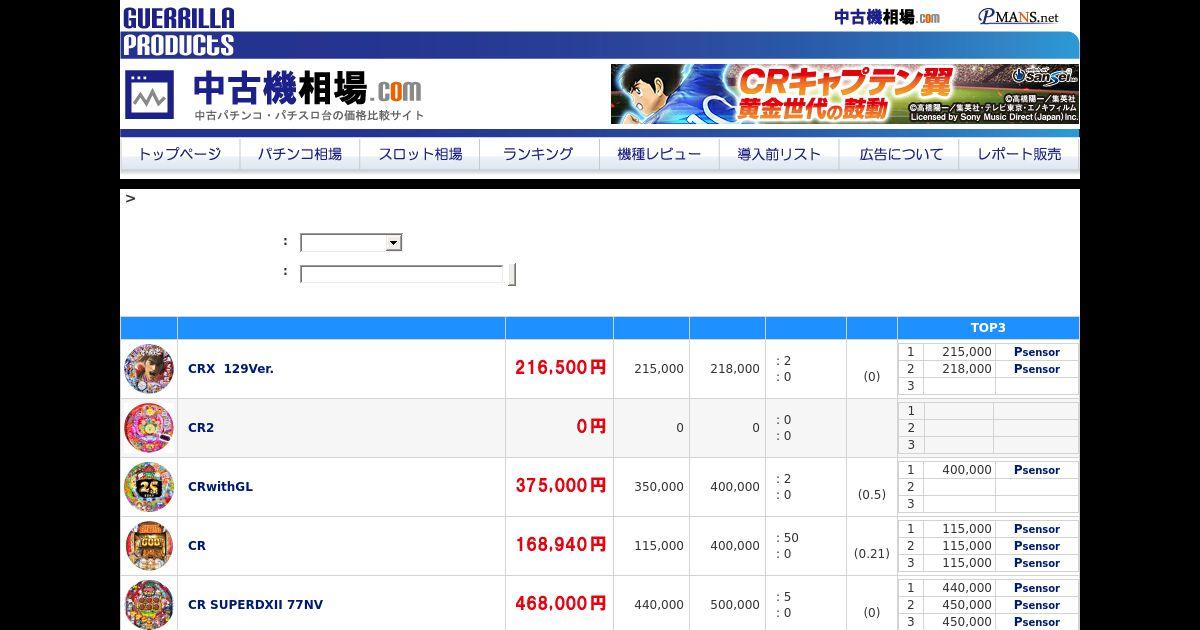This screenshot has height=630, width=1200.
Task: Open the CRwithGL machine link
Action: click(x=220, y=486)
